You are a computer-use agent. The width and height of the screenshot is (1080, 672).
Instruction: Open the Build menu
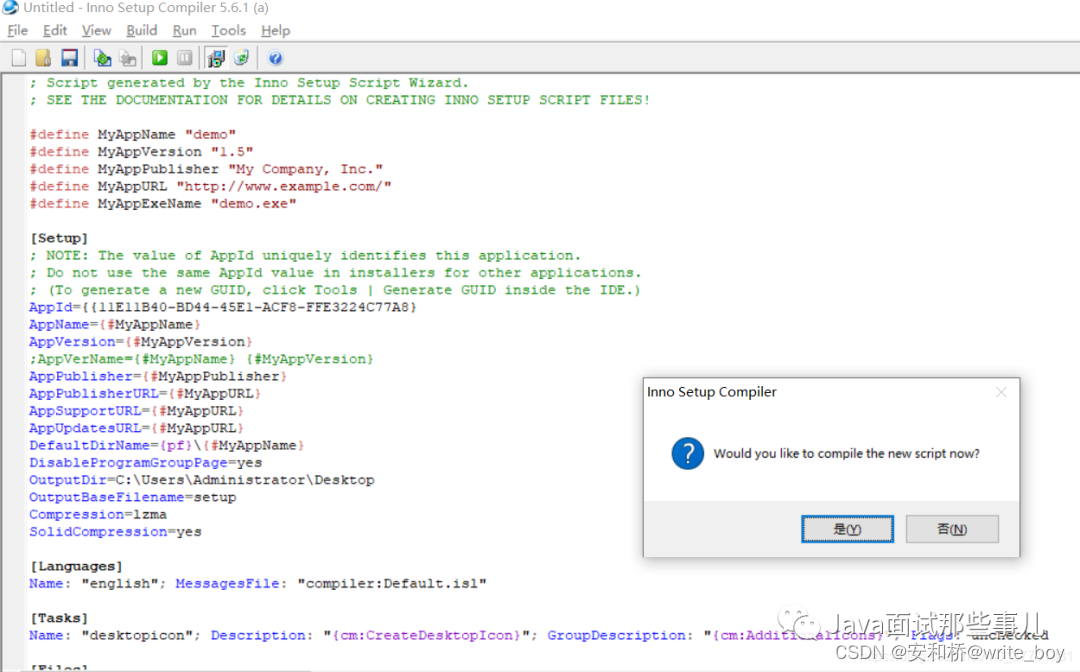click(x=142, y=30)
